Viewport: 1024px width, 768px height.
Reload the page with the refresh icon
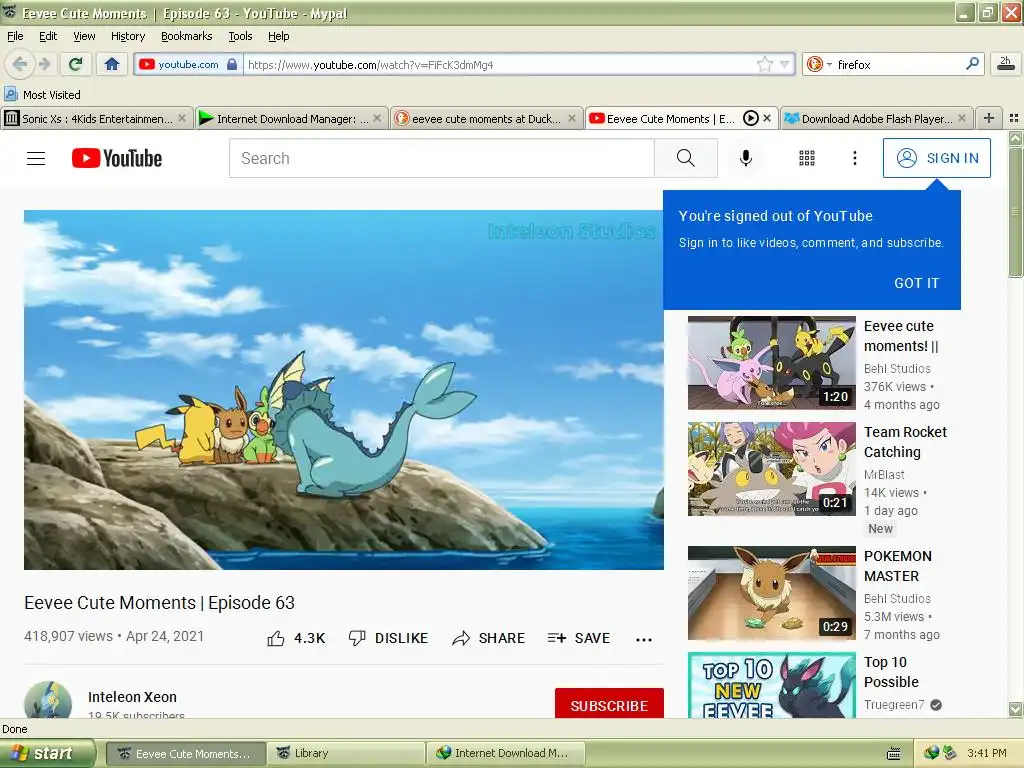[x=76, y=64]
